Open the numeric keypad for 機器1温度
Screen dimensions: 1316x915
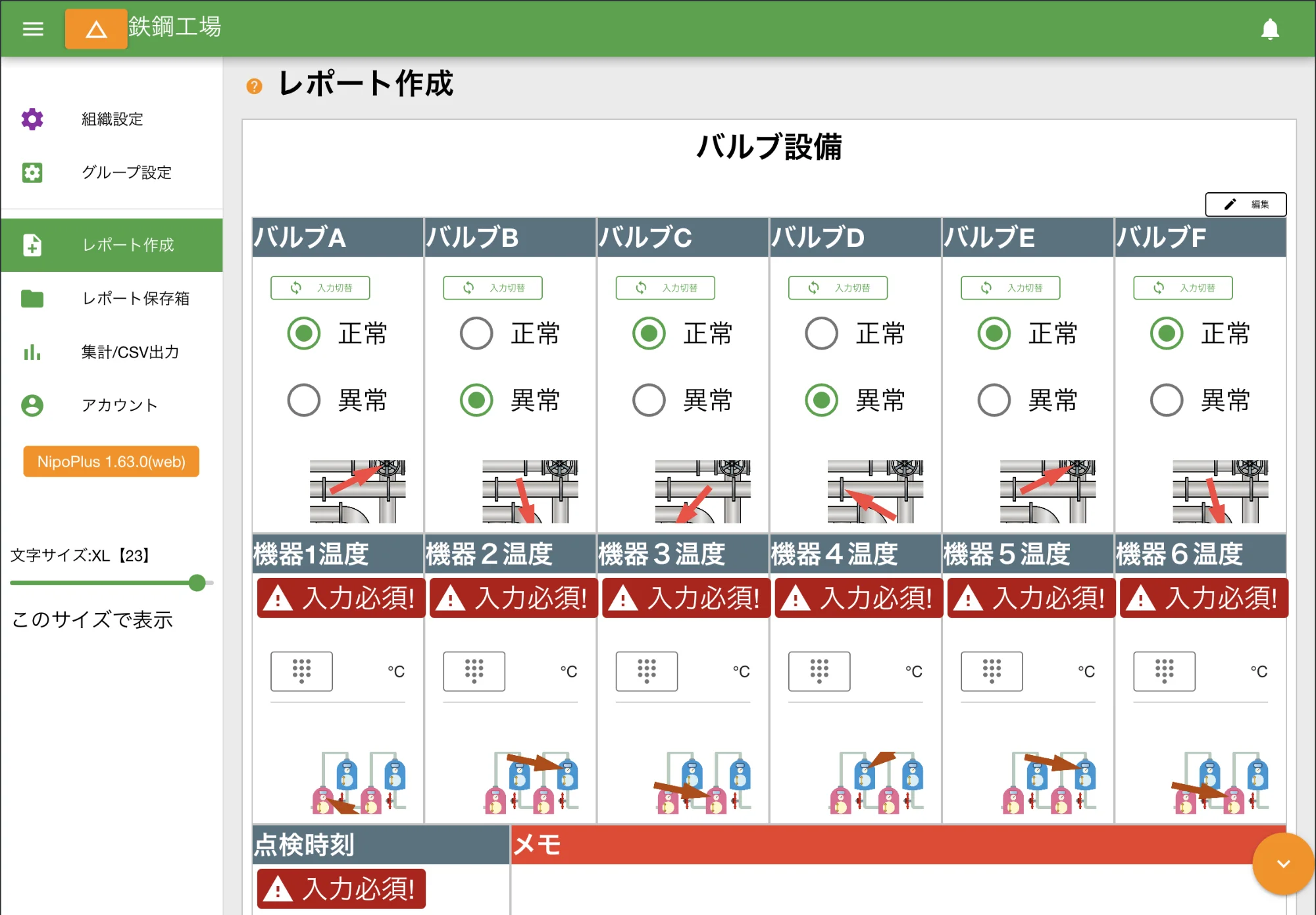(x=301, y=671)
